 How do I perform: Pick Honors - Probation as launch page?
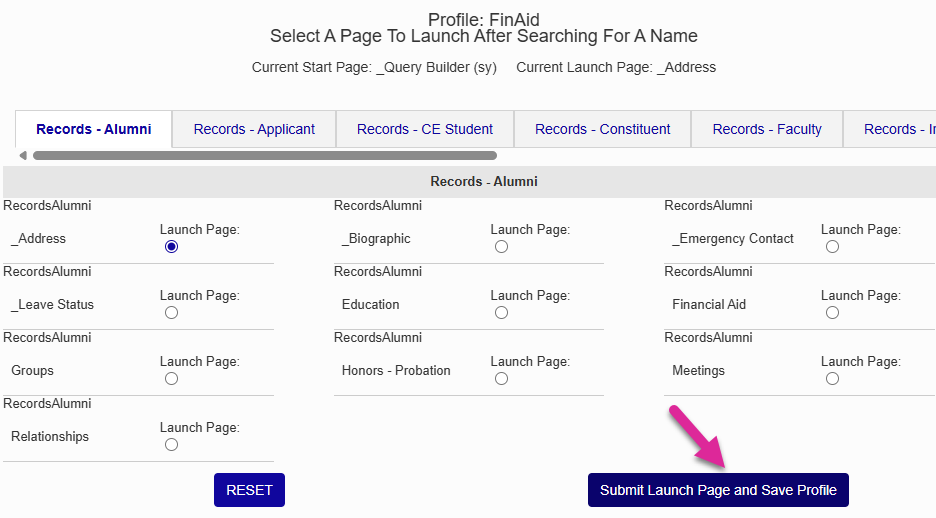(501, 379)
